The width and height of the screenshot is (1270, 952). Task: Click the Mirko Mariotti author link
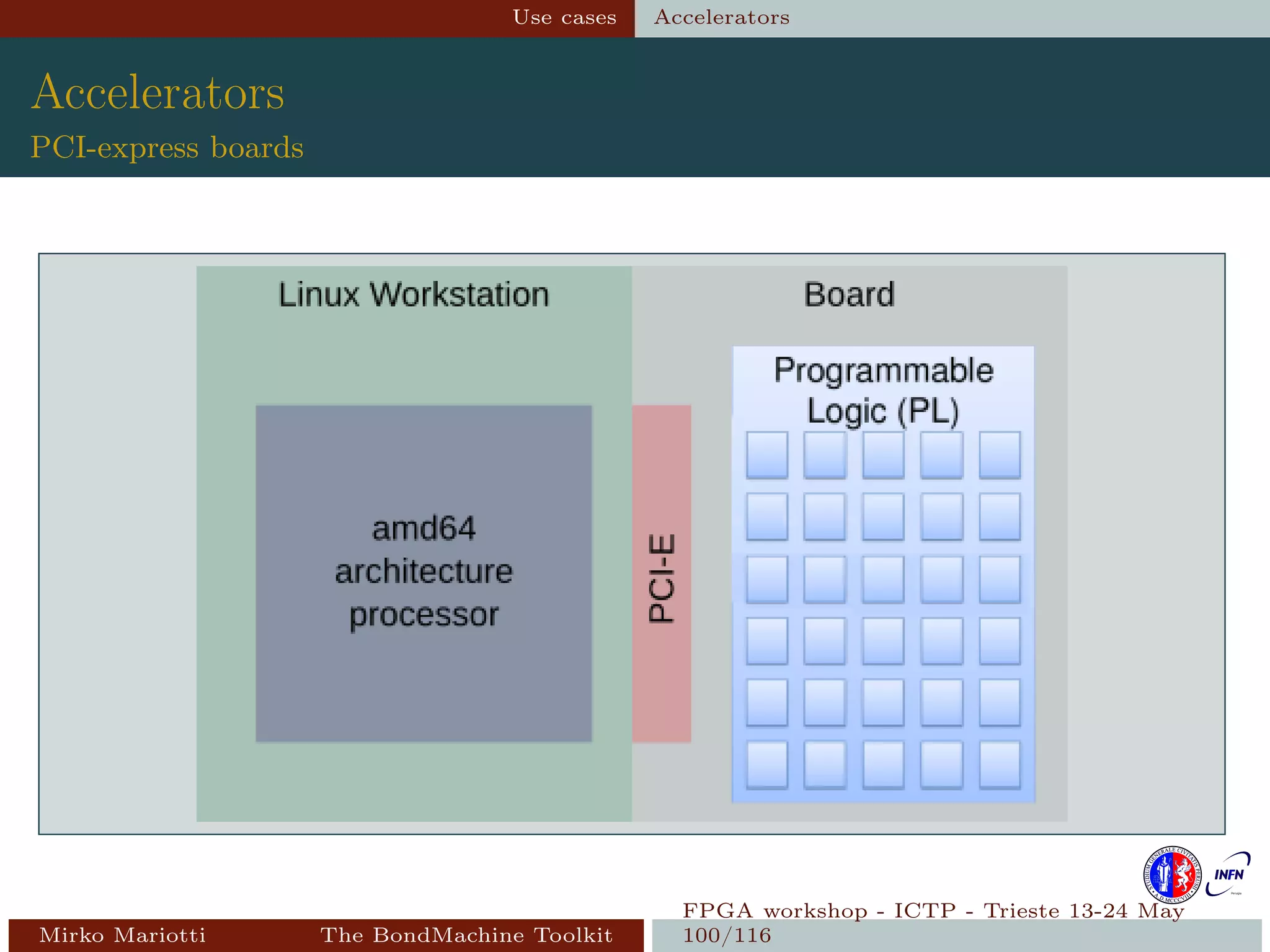[122, 935]
